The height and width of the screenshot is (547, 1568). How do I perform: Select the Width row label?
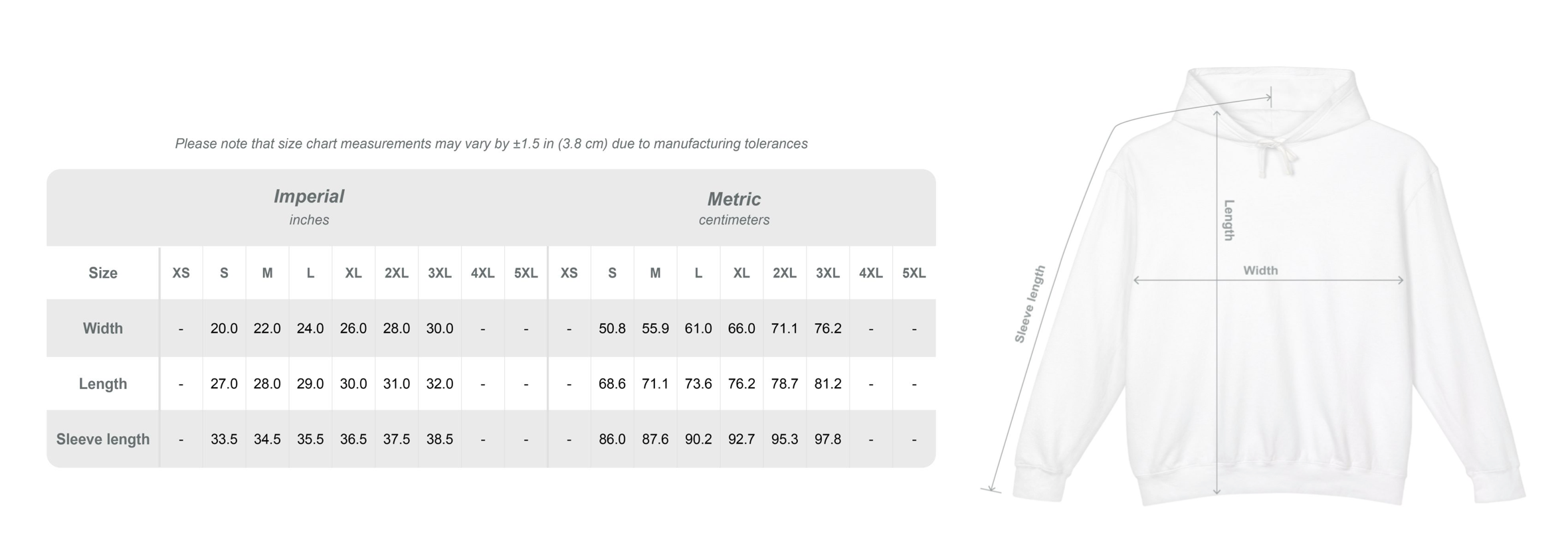tap(103, 328)
